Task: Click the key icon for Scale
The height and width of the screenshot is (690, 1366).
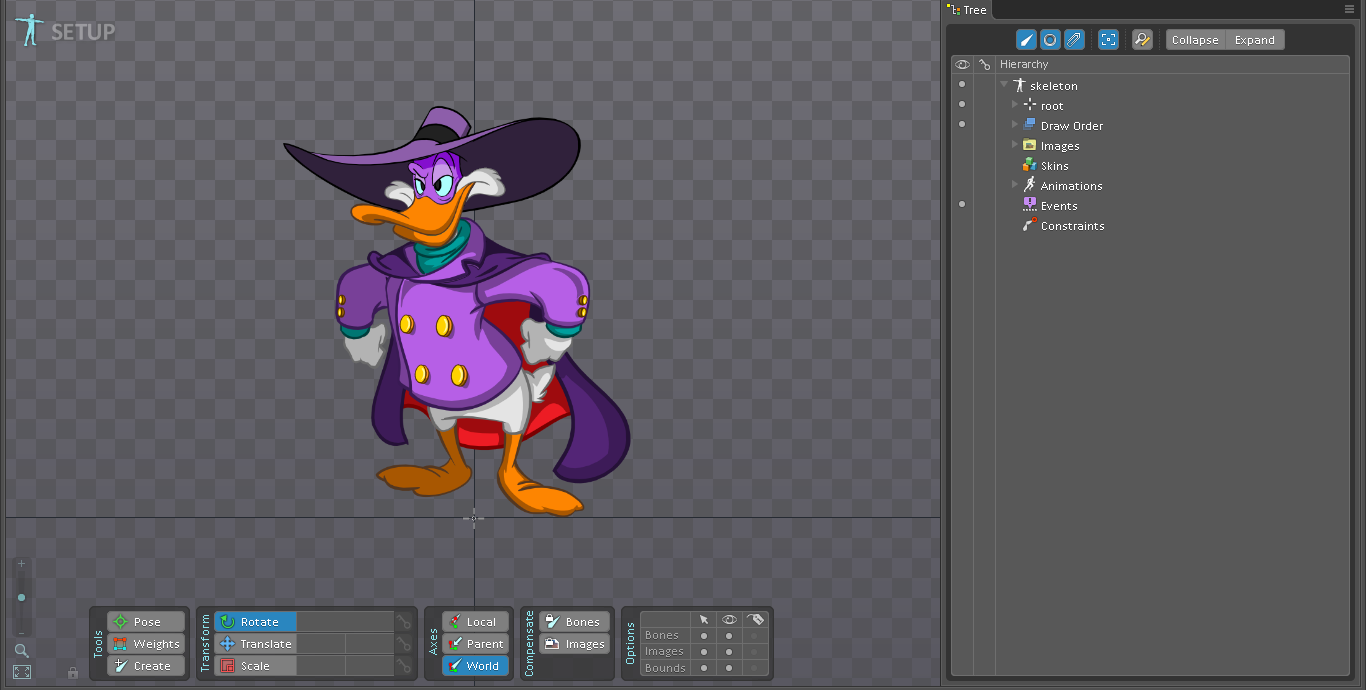Action: tap(403, 666)
